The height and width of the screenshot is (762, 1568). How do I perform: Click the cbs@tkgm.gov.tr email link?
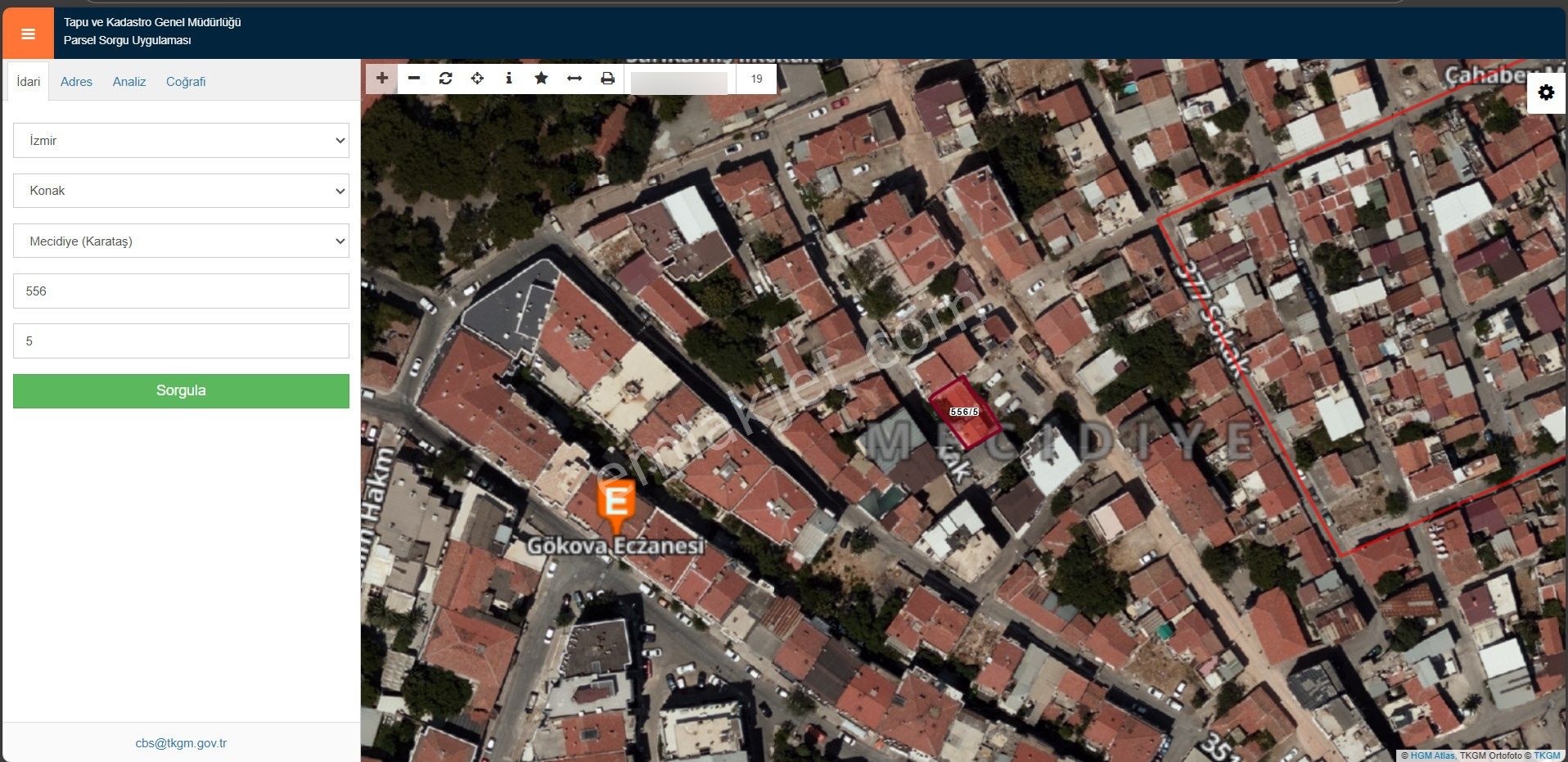(x=181, y=743)
